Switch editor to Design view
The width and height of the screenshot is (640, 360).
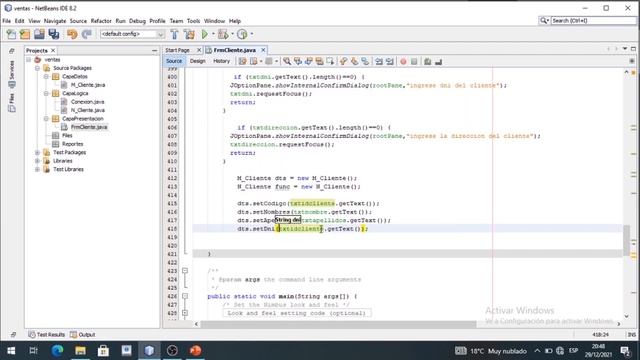pyautogui.click(x=198, y=61)
